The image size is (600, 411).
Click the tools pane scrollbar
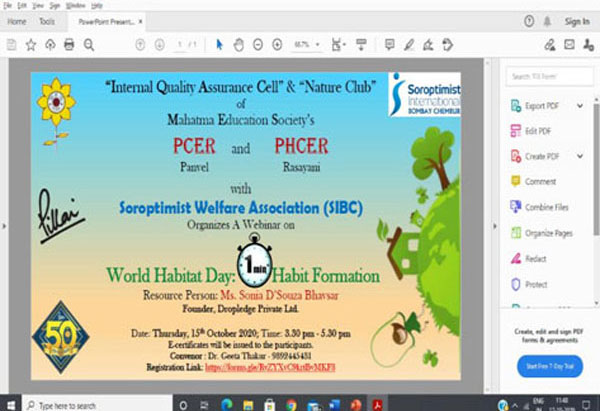tap(596, 168)
